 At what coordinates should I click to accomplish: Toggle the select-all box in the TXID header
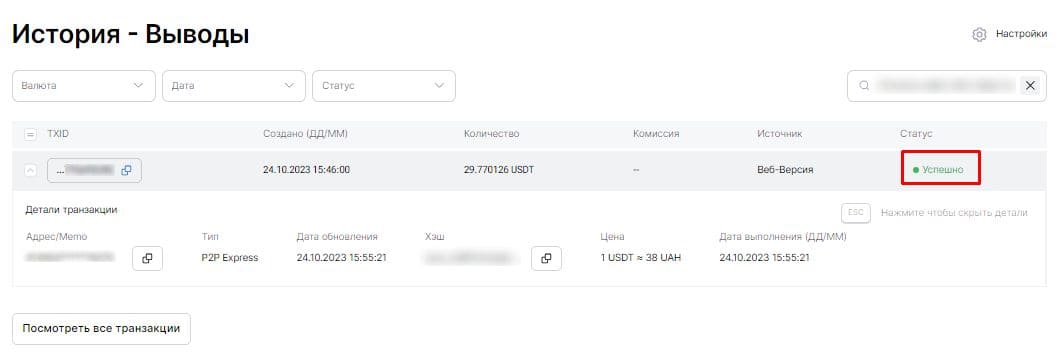(30, 134)
